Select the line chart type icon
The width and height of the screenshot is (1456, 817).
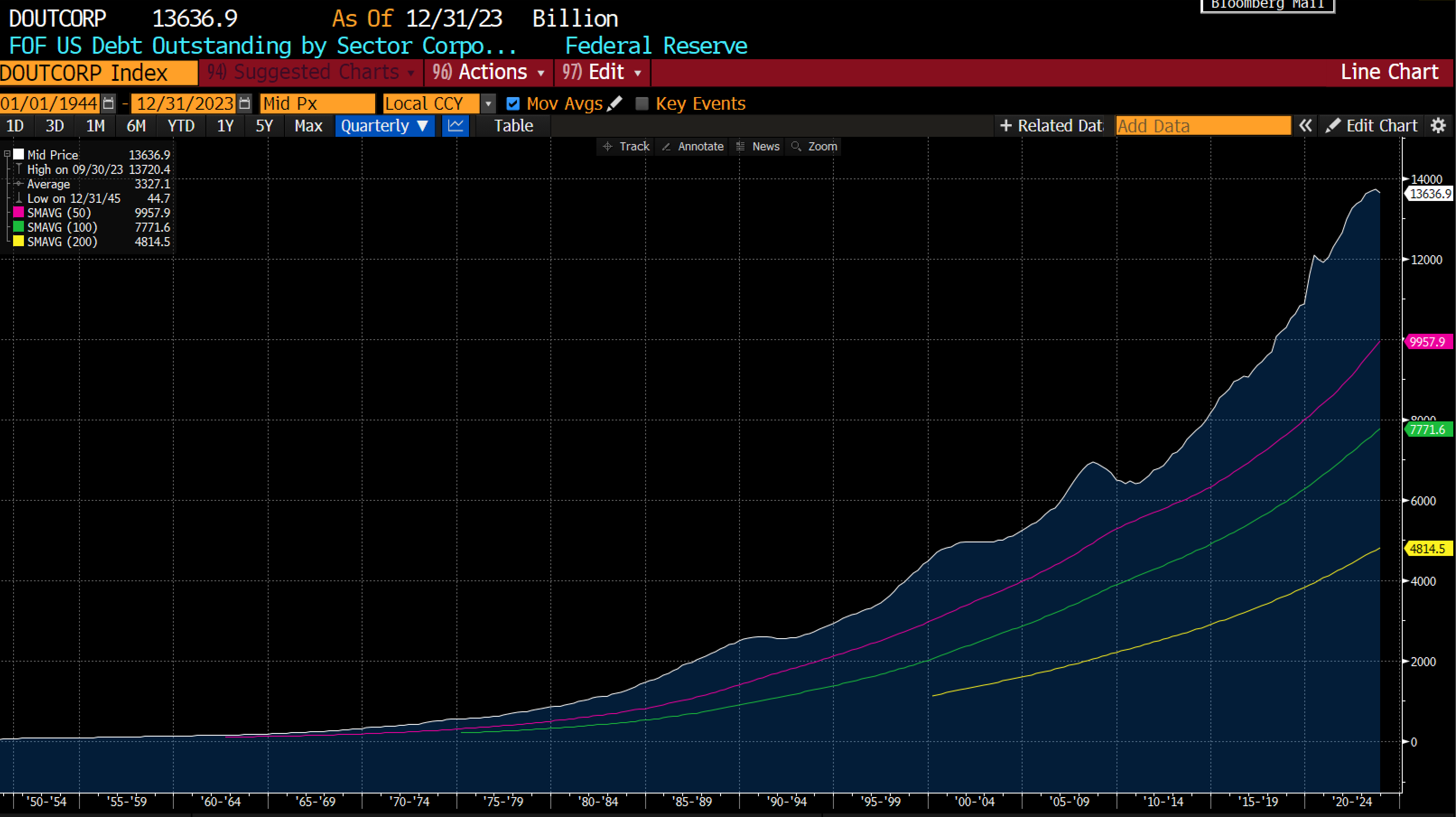[x=456, y=126]
